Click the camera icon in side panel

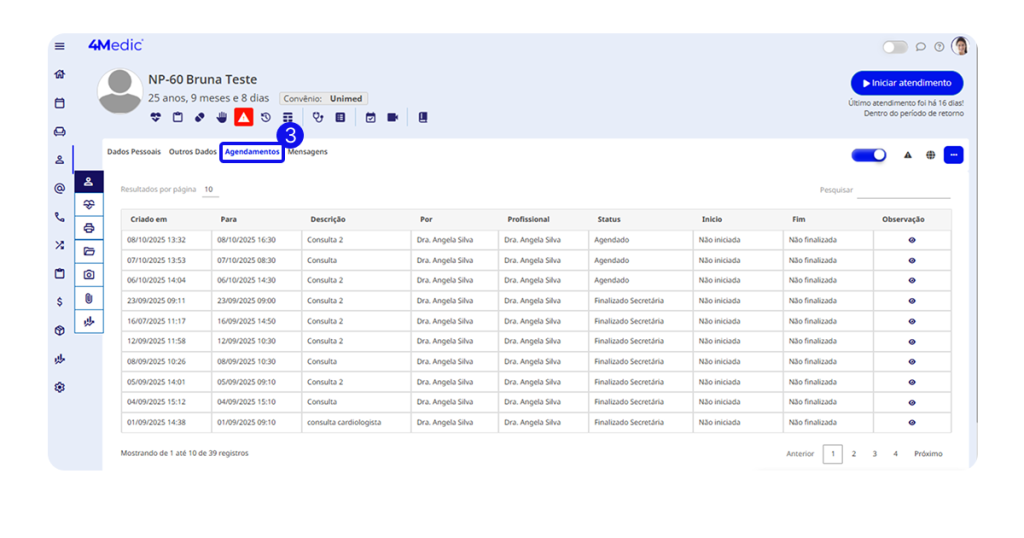[x=89, y=274]
